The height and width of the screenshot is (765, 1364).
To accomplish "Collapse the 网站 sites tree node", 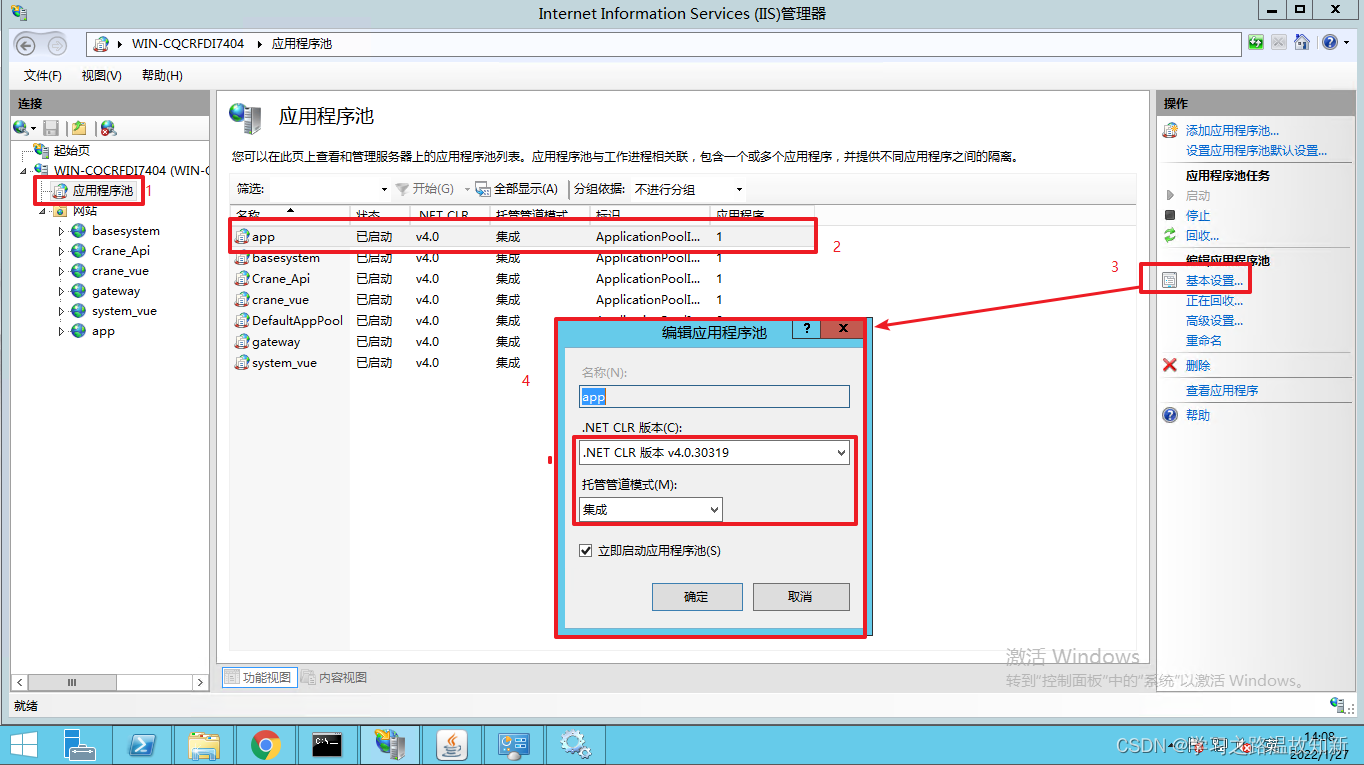I will point(42,211).
